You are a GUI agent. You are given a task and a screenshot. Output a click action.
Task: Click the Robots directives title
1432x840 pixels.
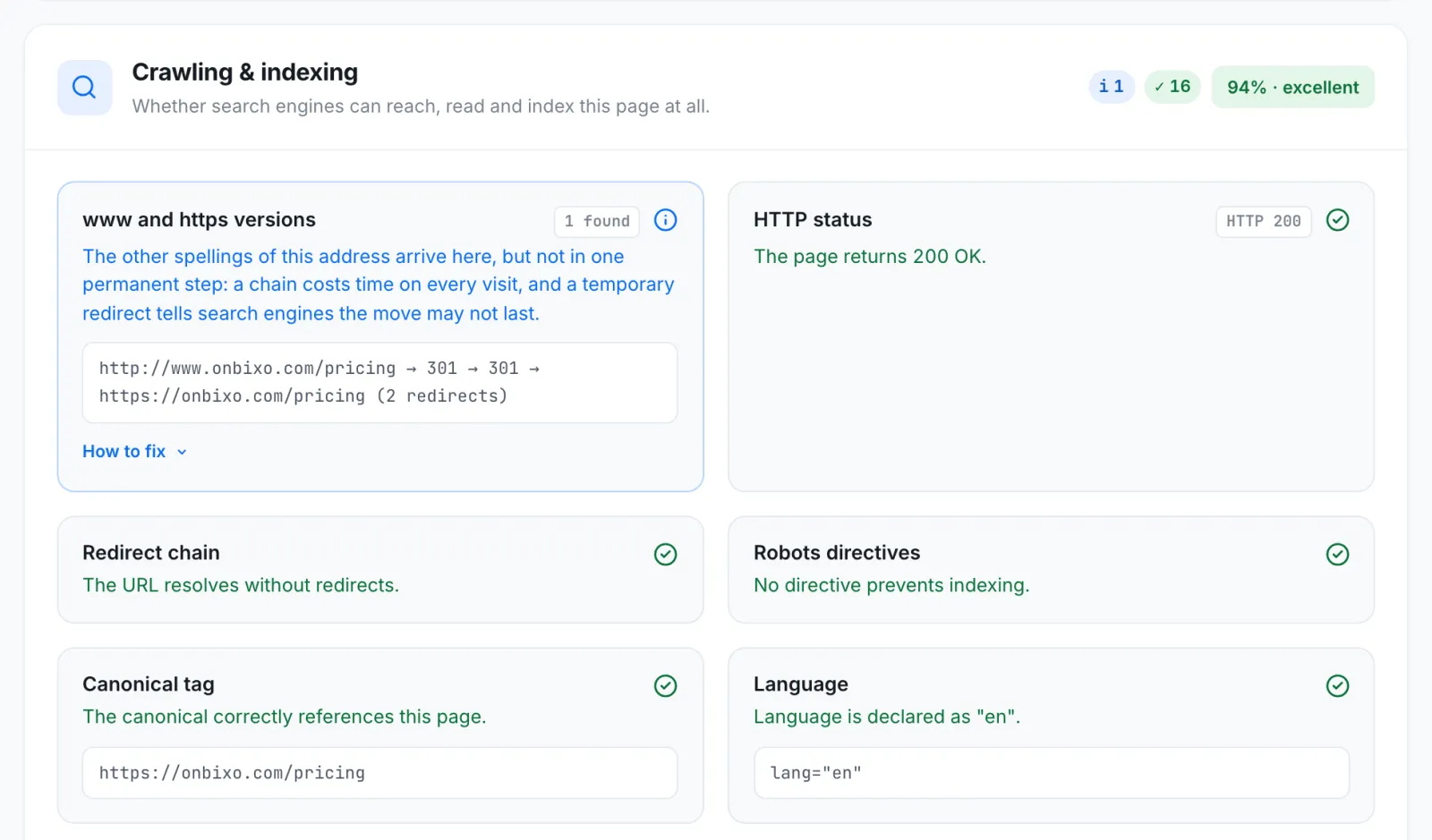(837, 553)
